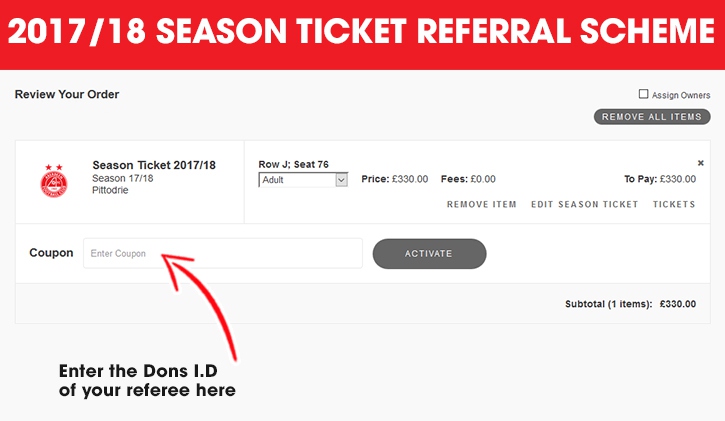Click the Season Ticket 2017/18 title
The image size is (725, 421).
[x=154, y=165]
